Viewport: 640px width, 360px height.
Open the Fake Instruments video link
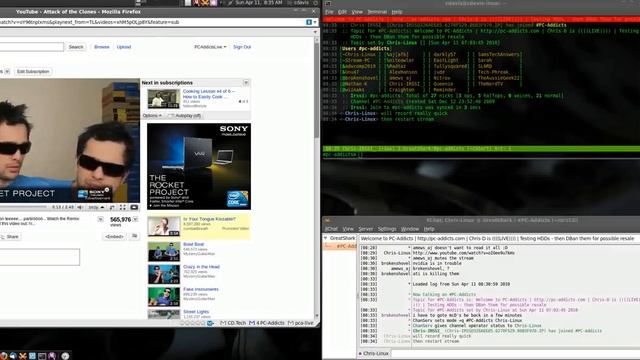point(201,289)
